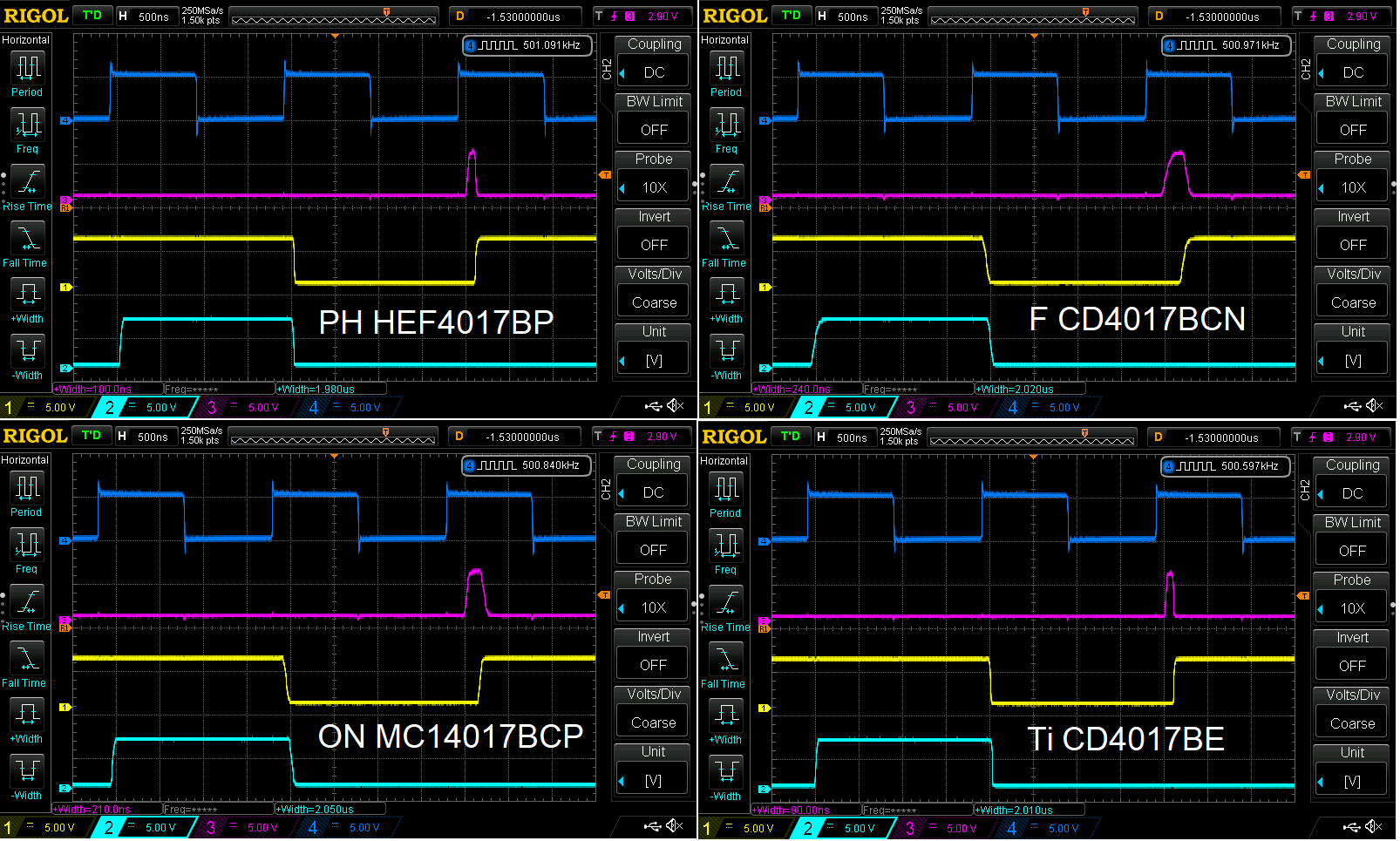Add -Width measurement in the F CD4017BCN panel
This screenshot has width=1400, height=841.
[x=727, y=358]
